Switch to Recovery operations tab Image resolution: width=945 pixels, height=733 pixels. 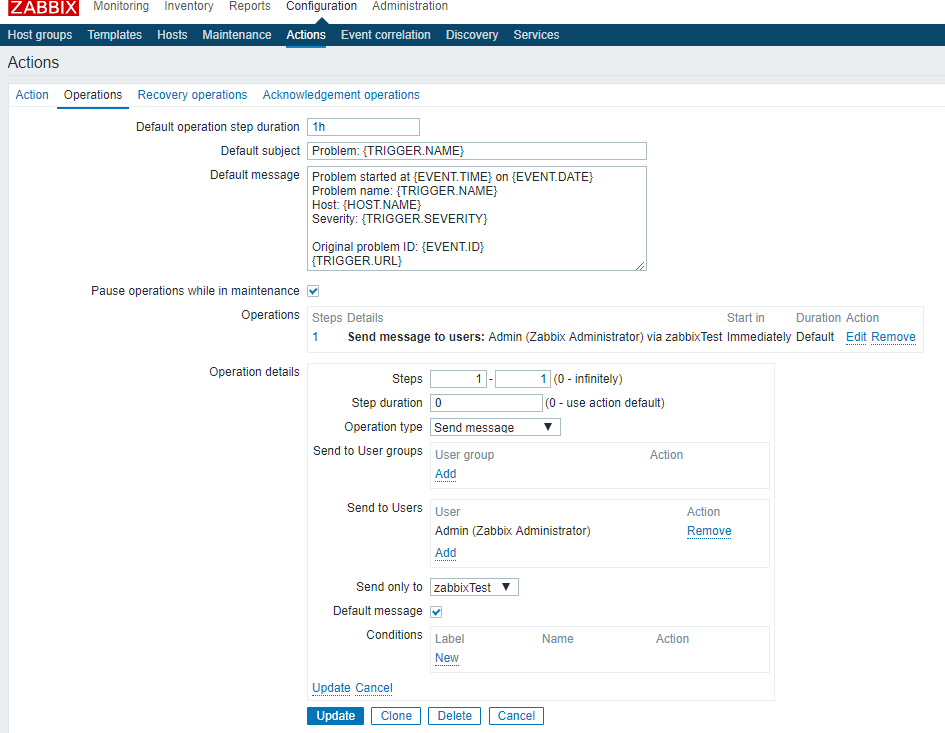pos(192,95)
